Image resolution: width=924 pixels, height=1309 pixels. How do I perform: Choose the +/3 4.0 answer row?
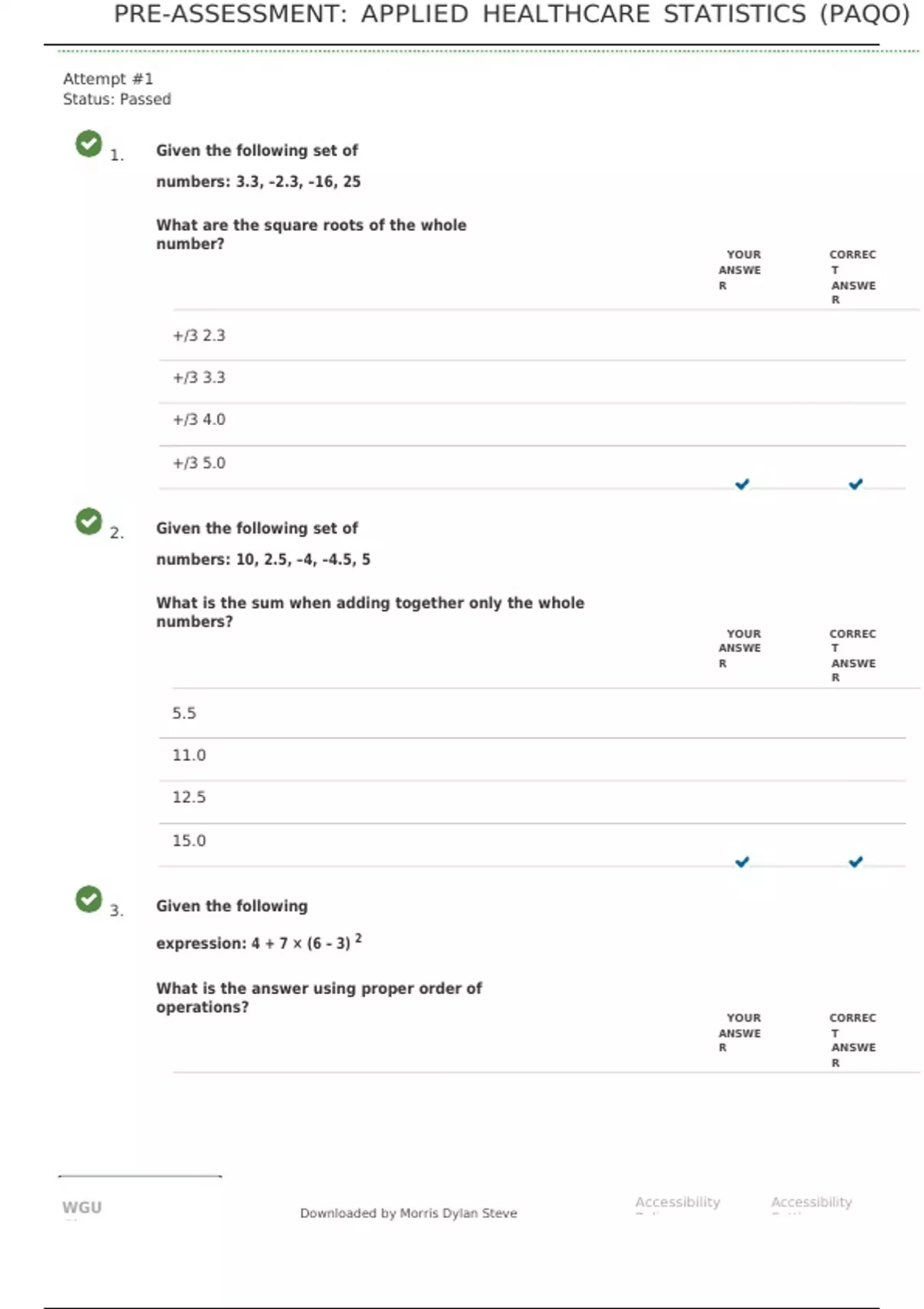199,420
